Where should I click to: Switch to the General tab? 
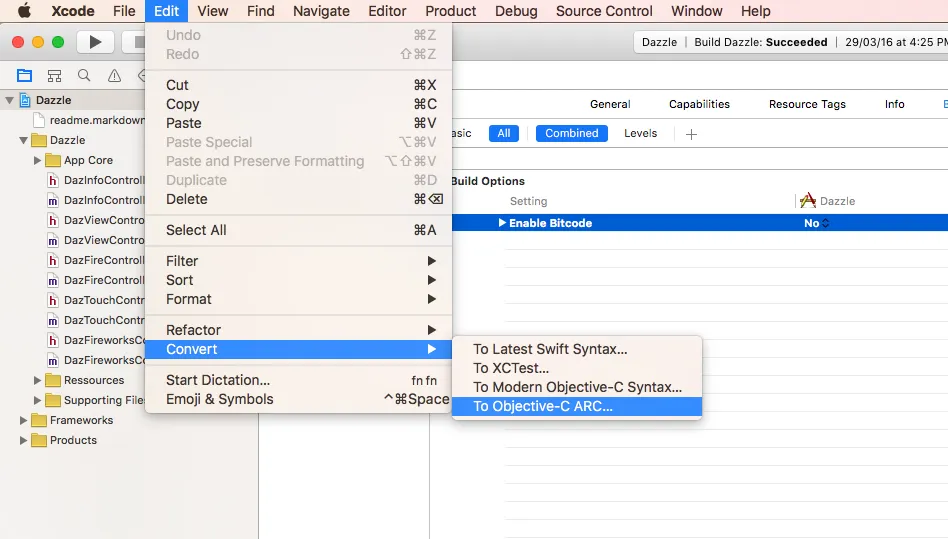coord(610,104)
